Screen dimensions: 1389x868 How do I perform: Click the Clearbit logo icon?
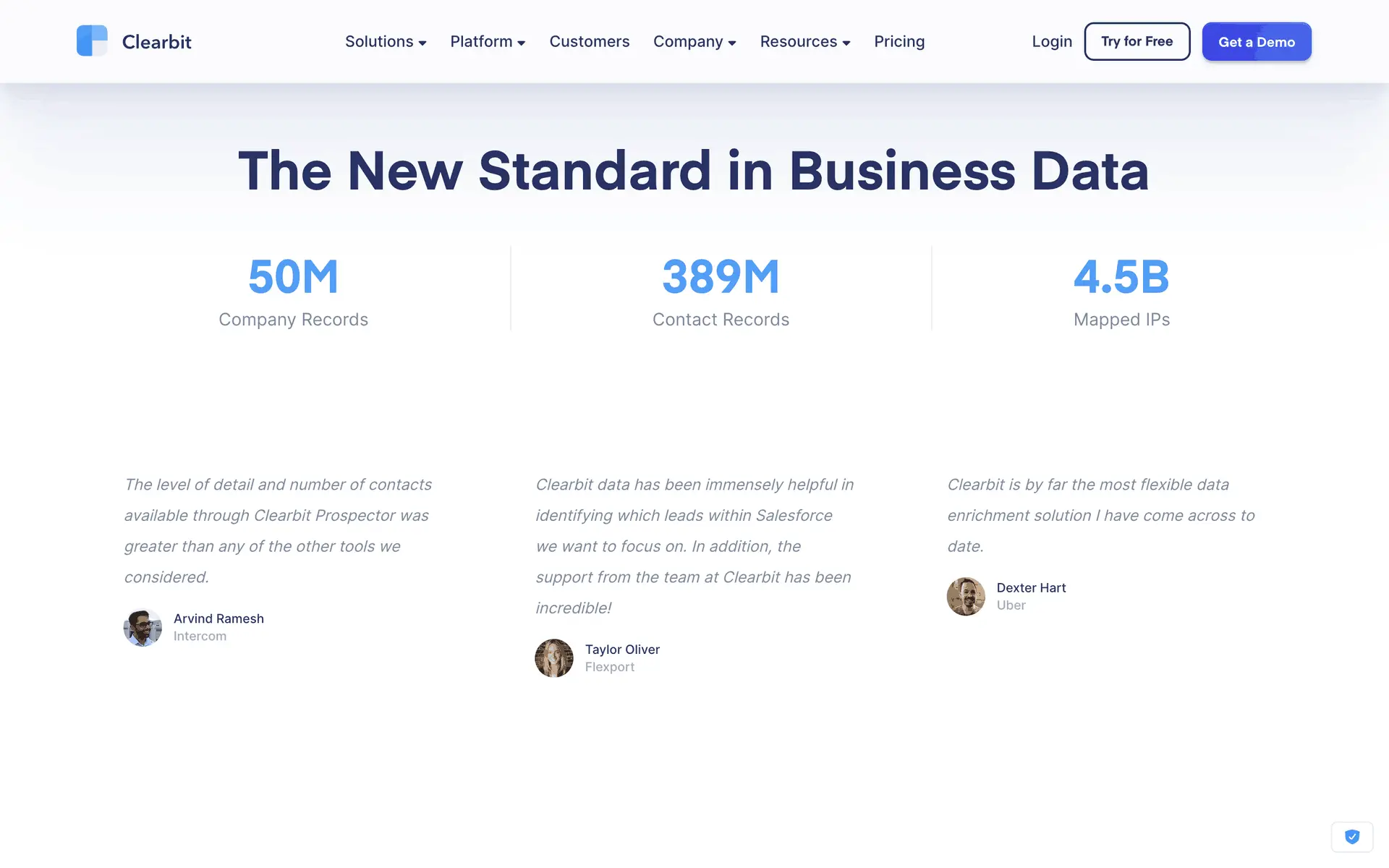tap(92, 41)
